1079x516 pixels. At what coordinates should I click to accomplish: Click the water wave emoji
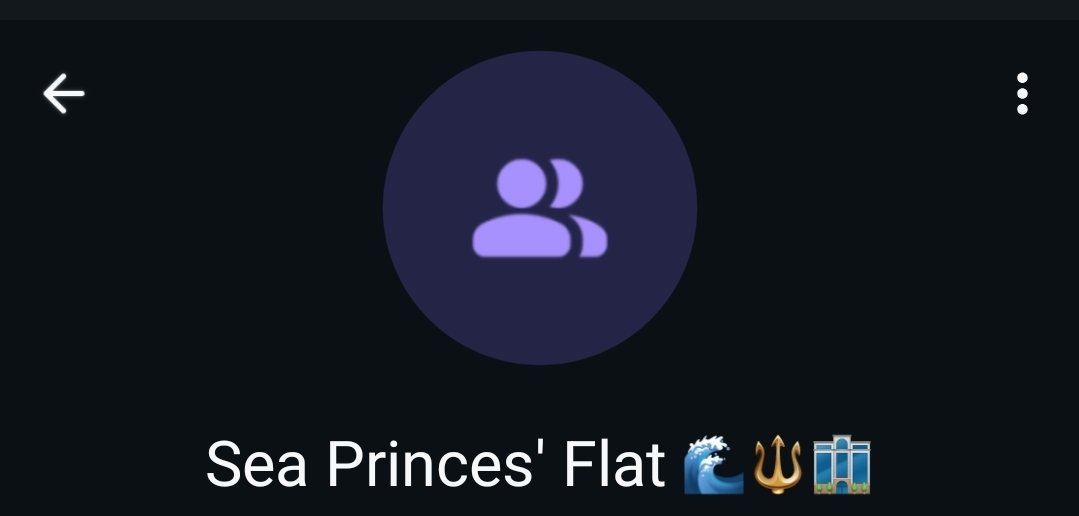714,464
